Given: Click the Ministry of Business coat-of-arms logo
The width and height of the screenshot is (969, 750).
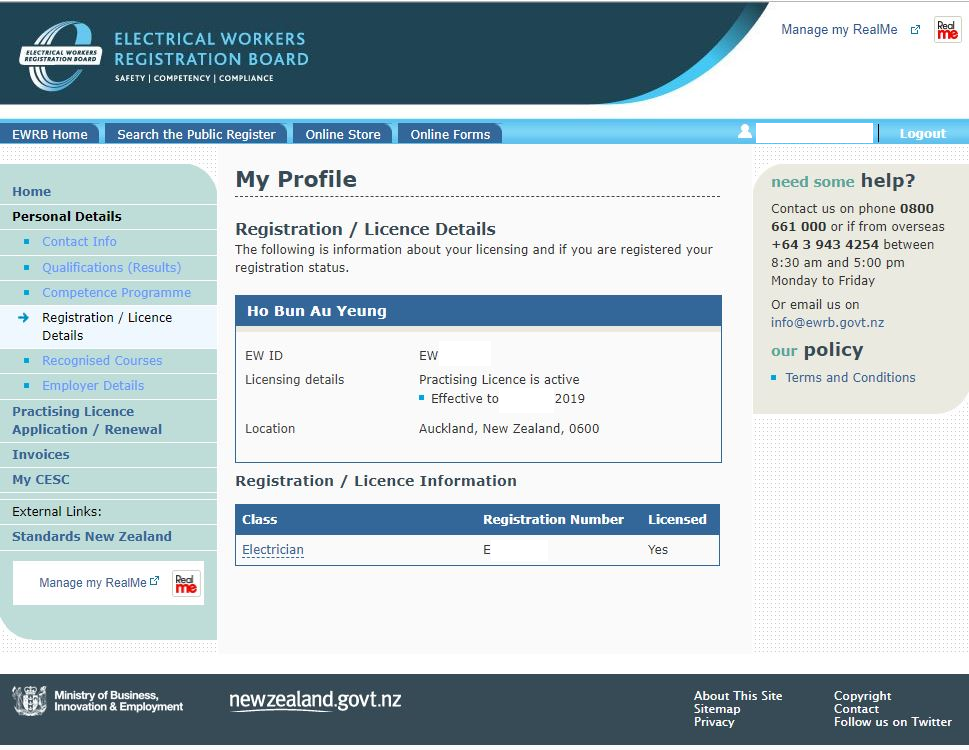Looking at the screenshot, I should 30,702.
